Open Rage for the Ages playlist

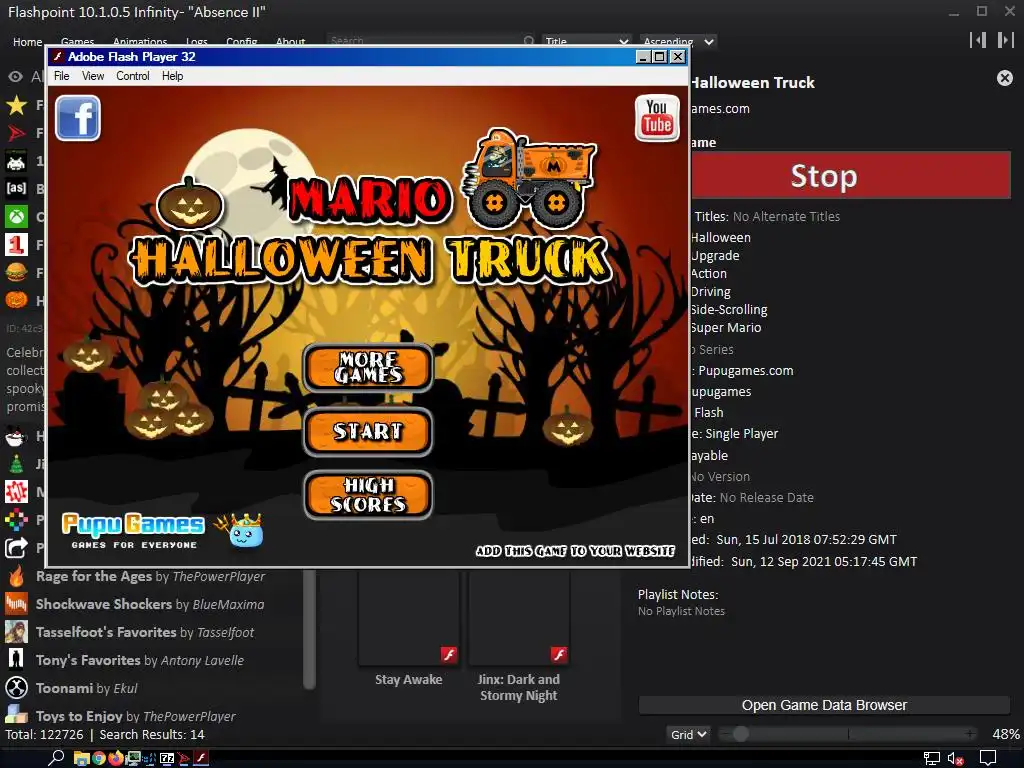click(x=150, y=577)
